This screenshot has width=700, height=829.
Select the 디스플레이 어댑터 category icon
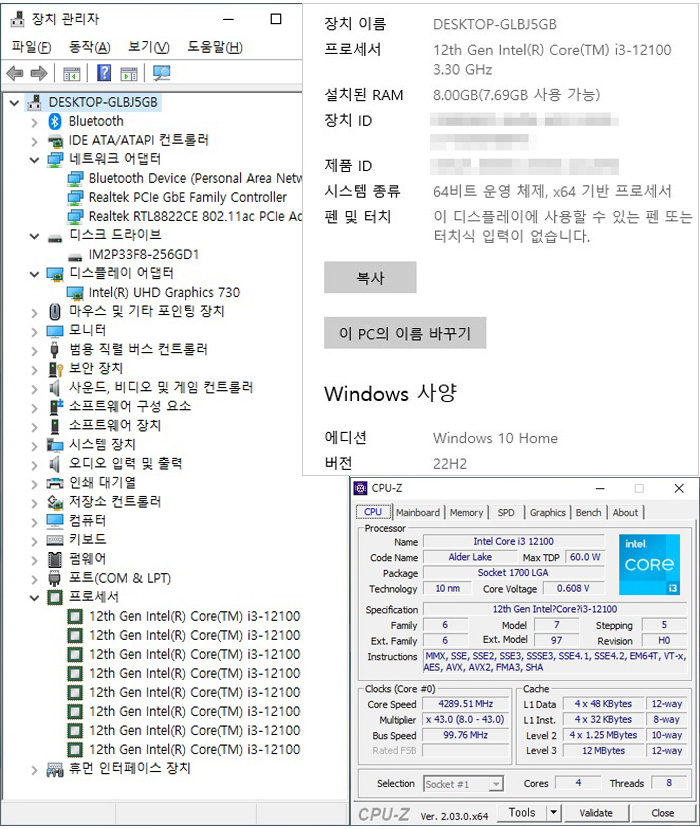coord(55,274)
